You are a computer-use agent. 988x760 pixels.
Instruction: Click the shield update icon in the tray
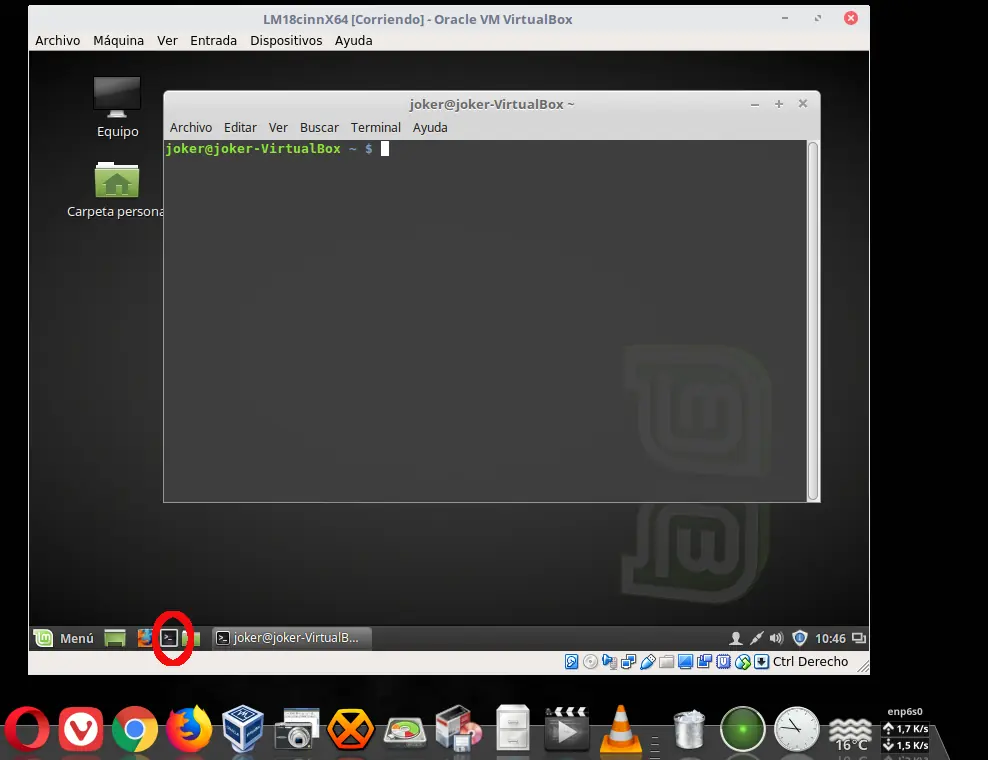pos(799,637)
